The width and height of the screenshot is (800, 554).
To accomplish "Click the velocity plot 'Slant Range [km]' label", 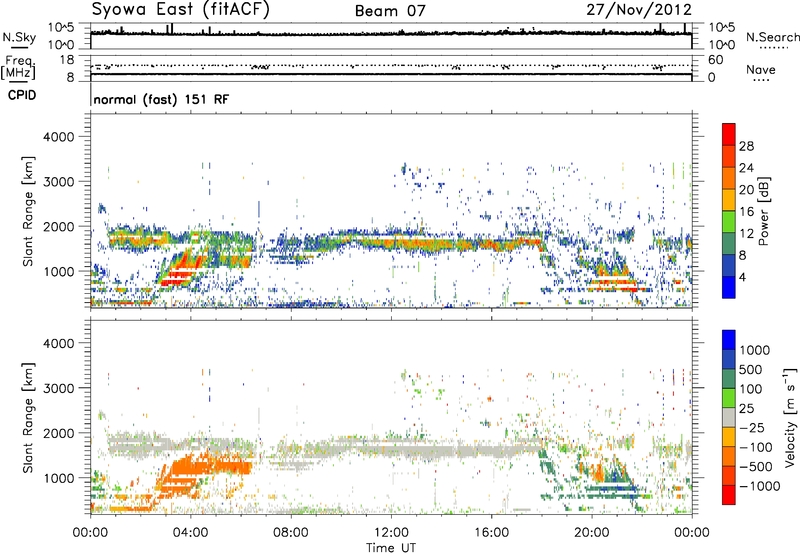I will (28, 418).
